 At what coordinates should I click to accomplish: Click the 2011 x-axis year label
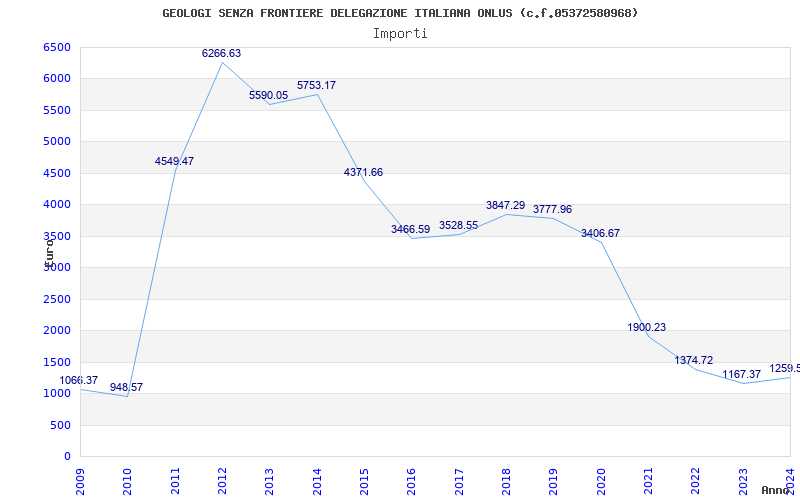point(175,481)
